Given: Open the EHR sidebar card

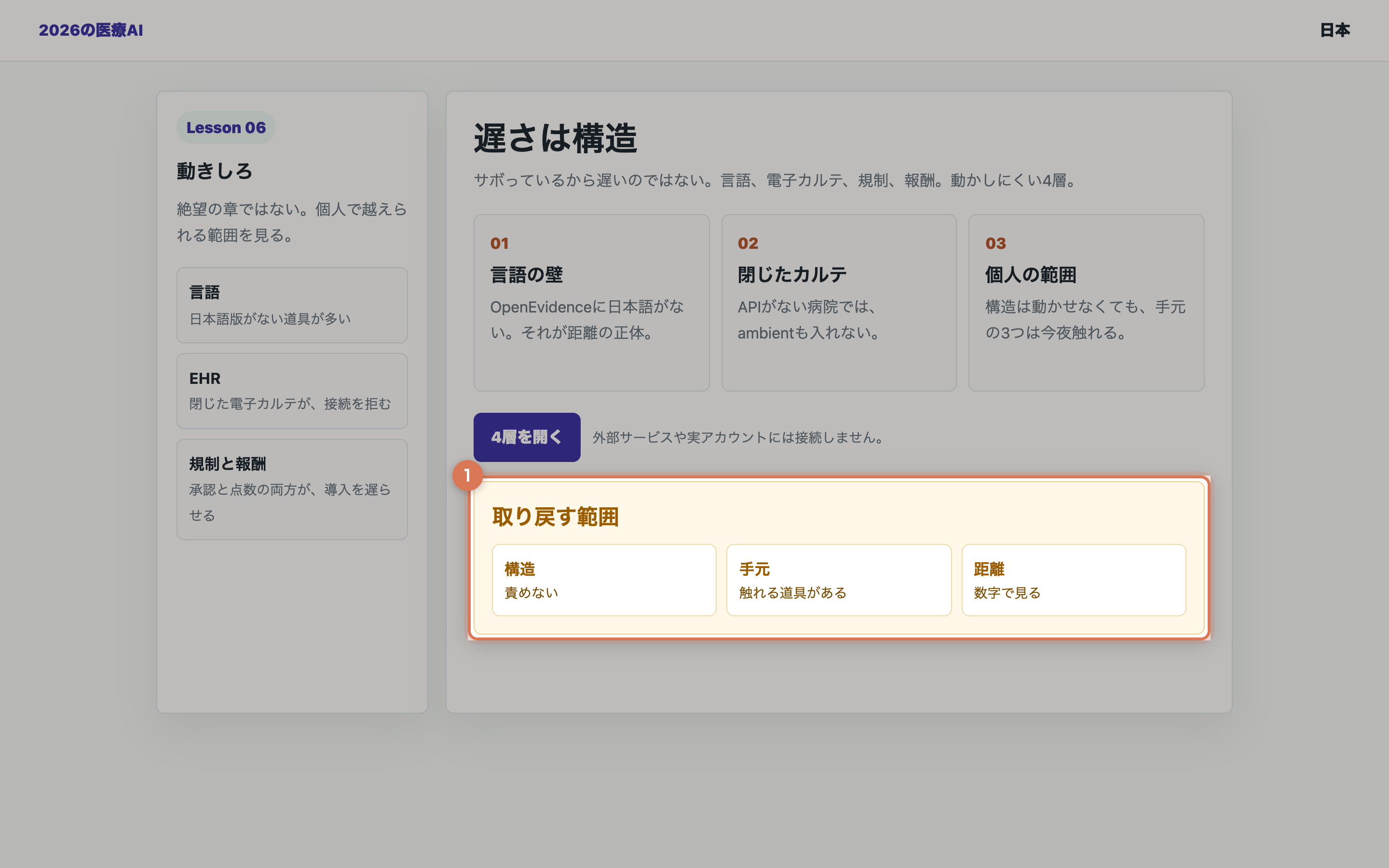Looking at the screenshot, I should pos(292,391).
